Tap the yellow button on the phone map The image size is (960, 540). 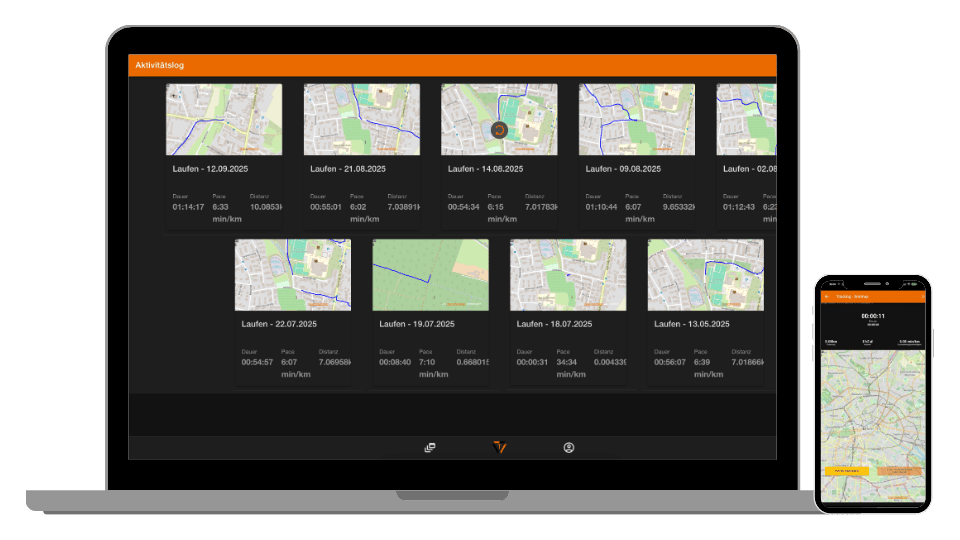coord(847,471)
